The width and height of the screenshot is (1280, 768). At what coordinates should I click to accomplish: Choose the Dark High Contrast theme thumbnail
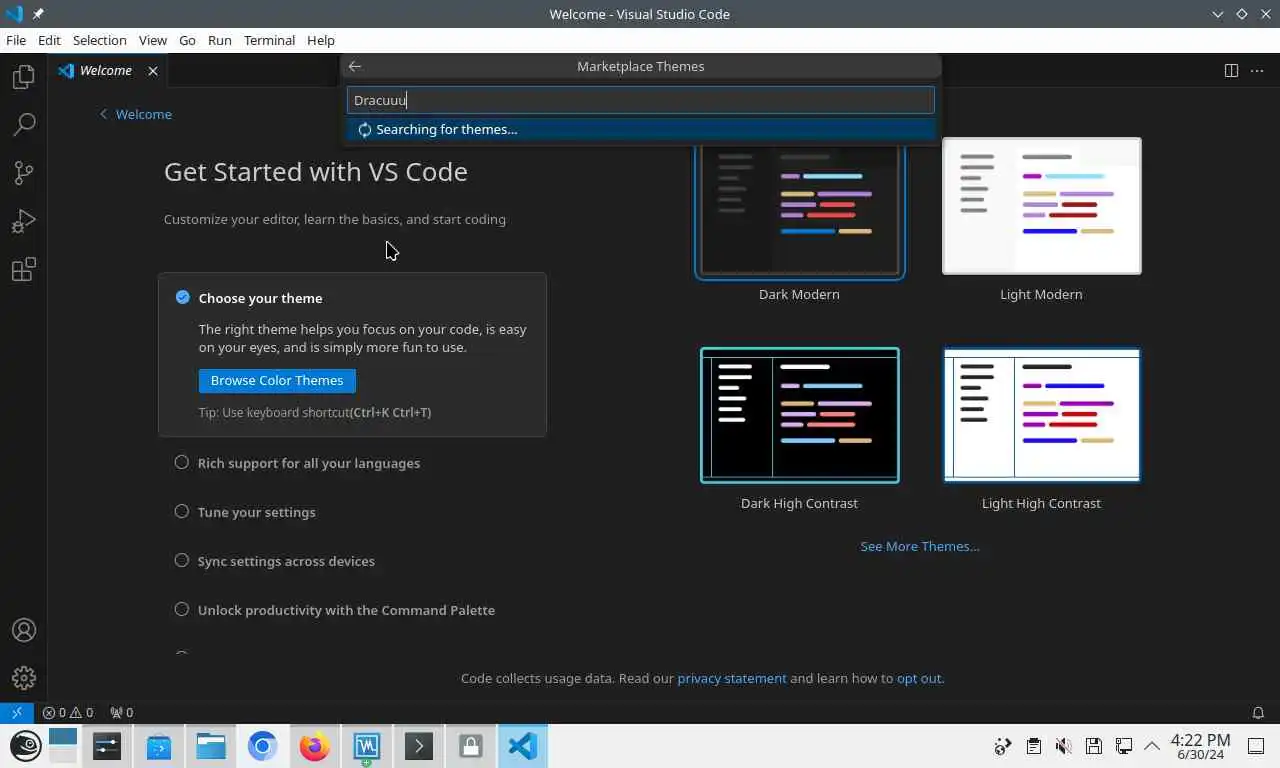coord(800,415)
